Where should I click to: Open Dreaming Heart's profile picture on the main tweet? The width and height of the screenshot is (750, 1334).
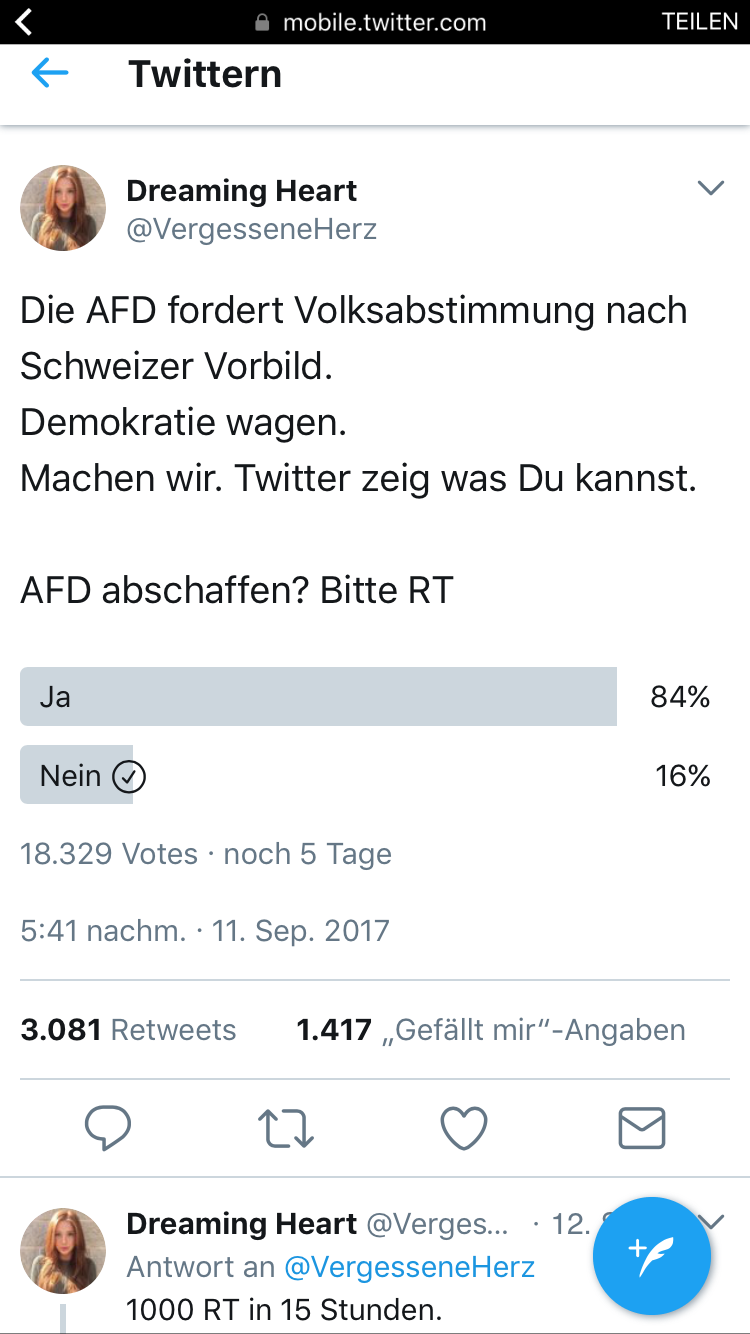click(63, 208)
